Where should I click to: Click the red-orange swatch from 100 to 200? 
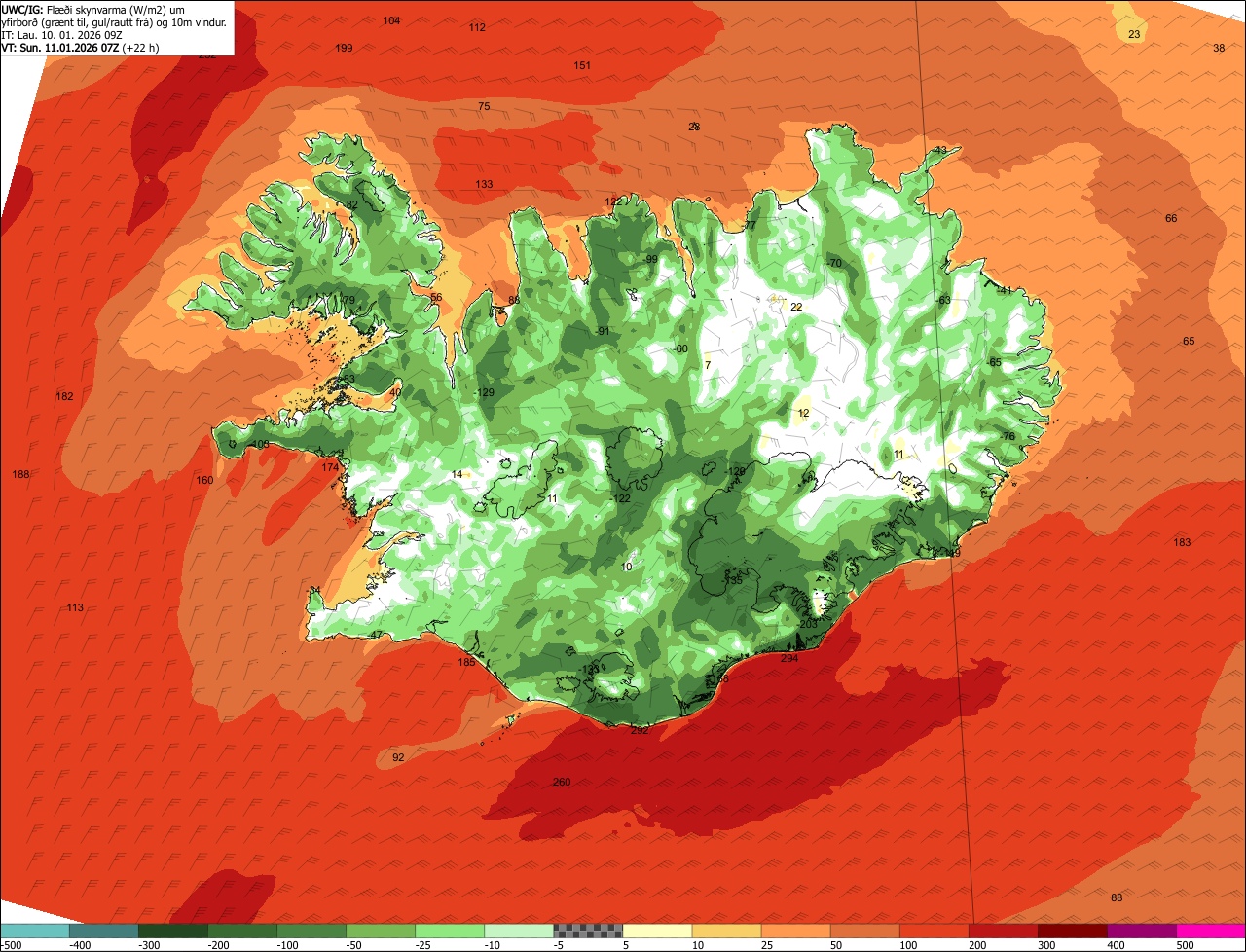(x=934, y=931)
